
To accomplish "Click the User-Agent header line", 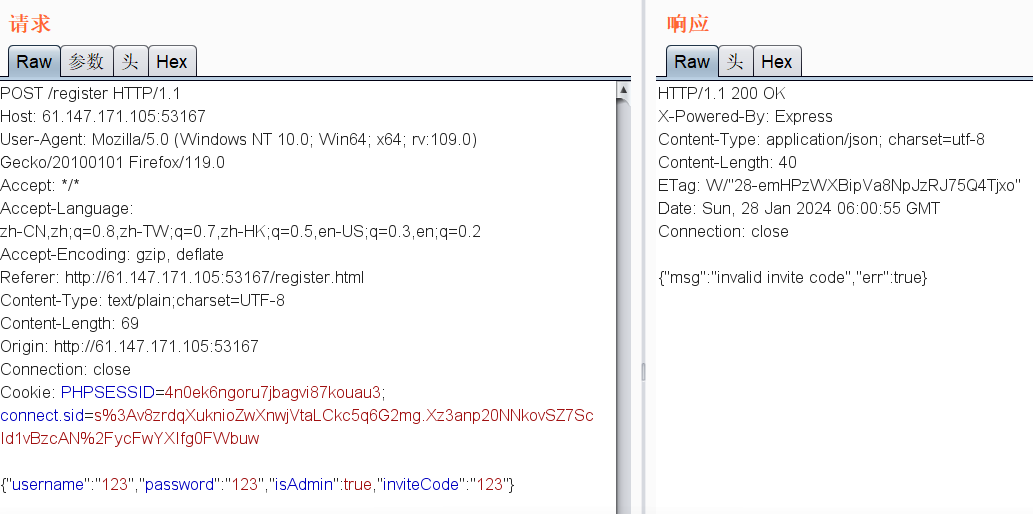I will (x=238, y=140).
